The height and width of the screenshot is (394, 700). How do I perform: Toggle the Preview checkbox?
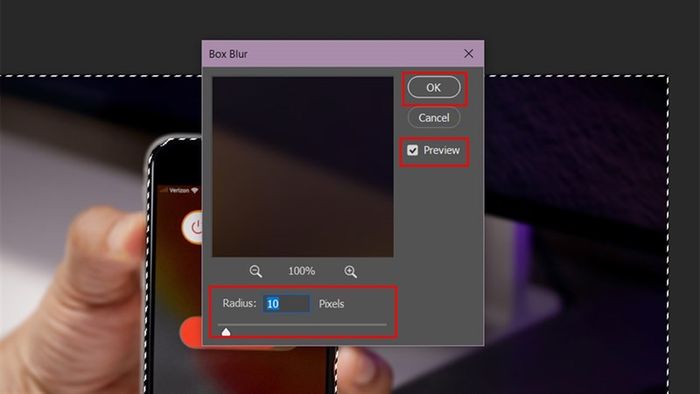pos(412,150)
